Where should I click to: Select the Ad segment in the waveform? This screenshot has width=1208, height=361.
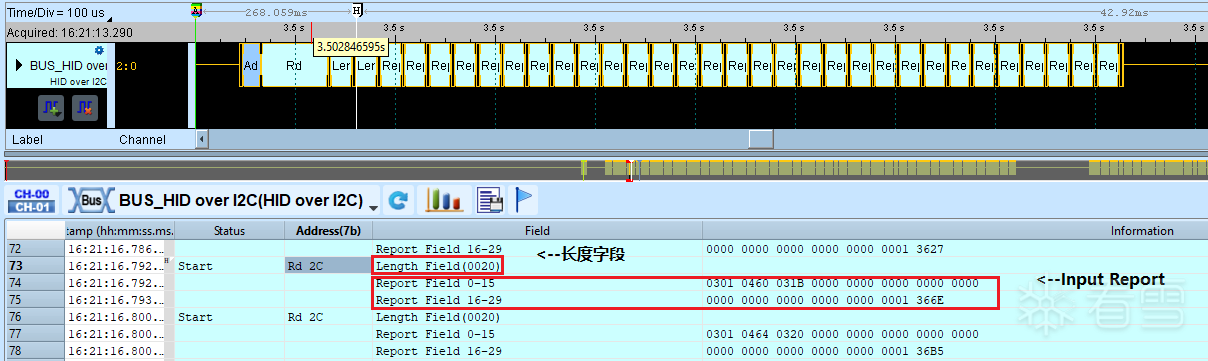tap(251, 66)
